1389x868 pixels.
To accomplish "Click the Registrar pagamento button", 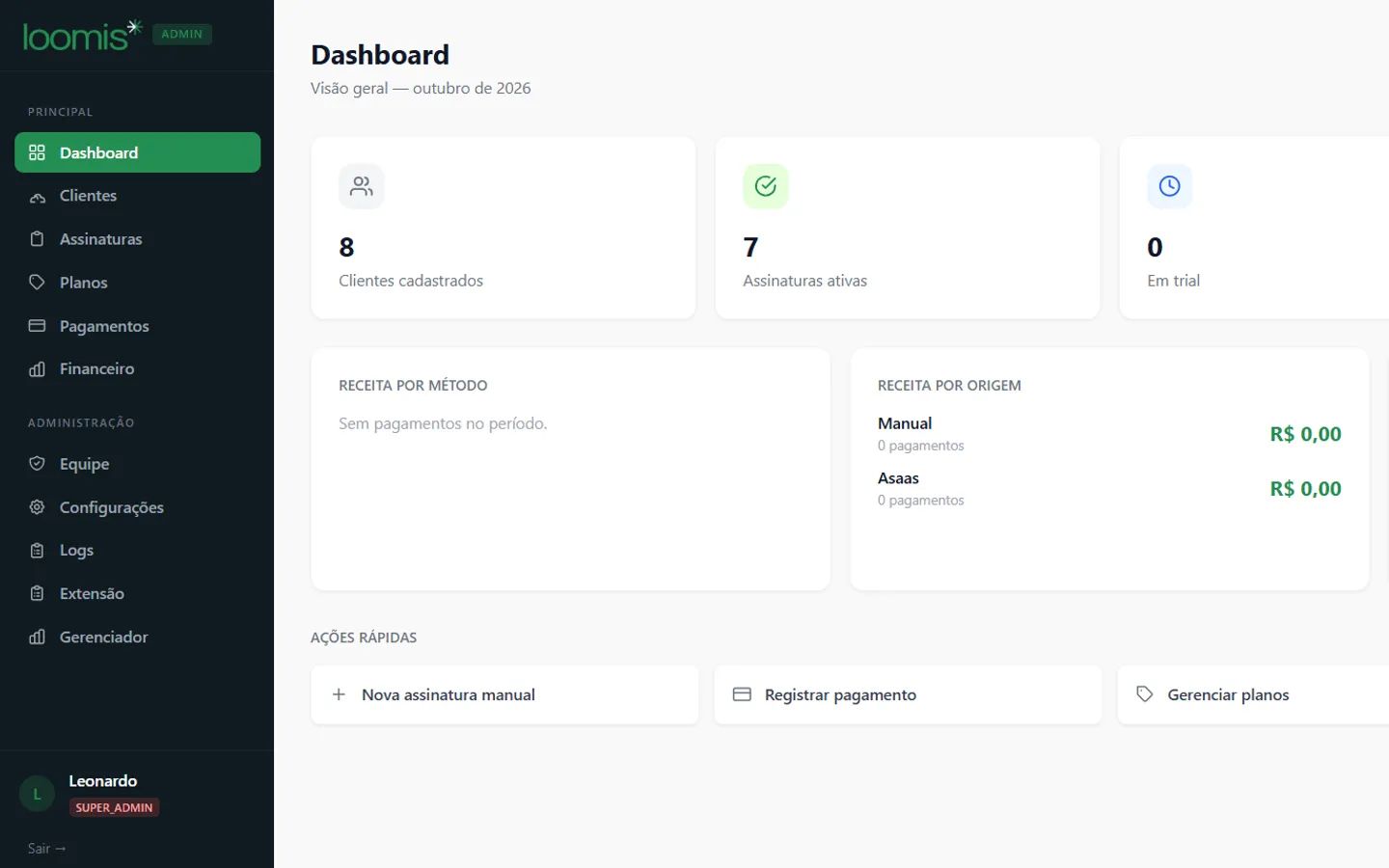I will [x=908, y=694].
